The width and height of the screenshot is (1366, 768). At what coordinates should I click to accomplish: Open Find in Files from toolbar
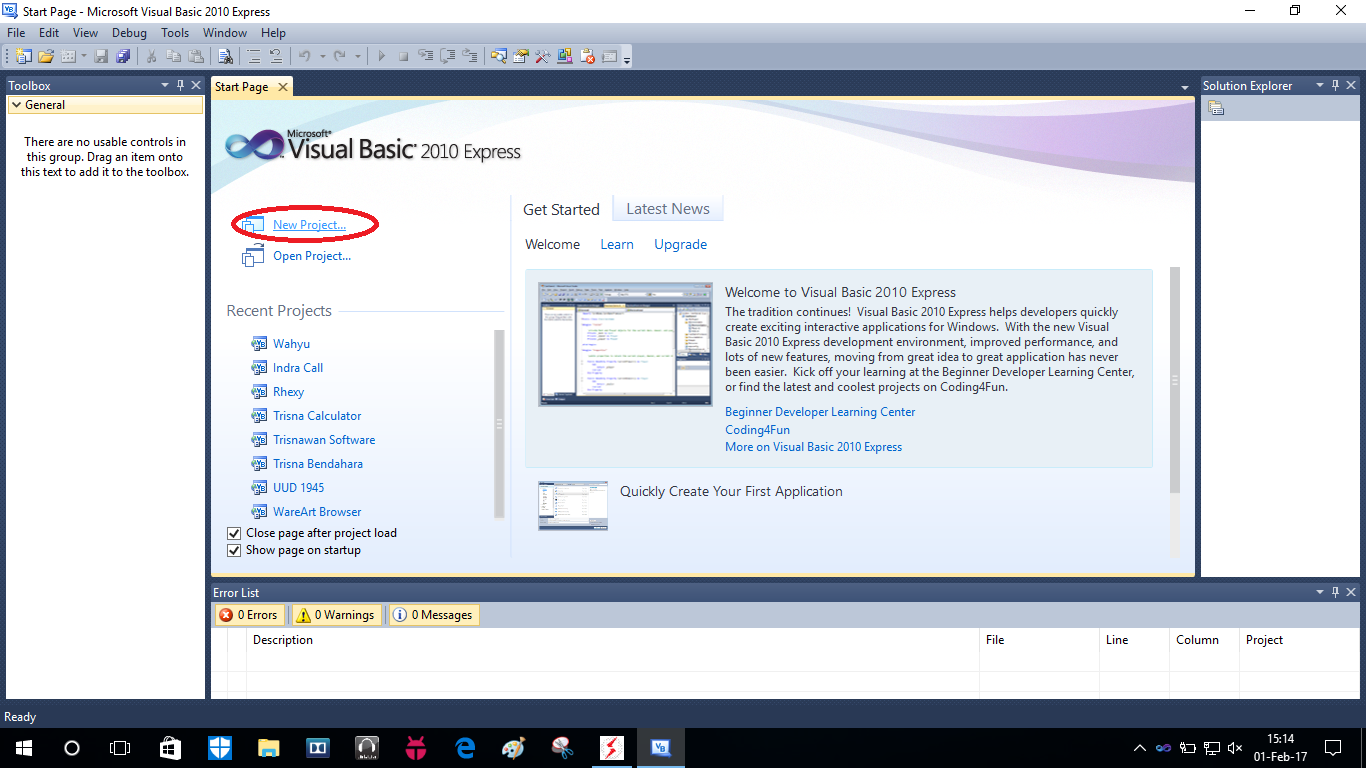pos(226,56)
